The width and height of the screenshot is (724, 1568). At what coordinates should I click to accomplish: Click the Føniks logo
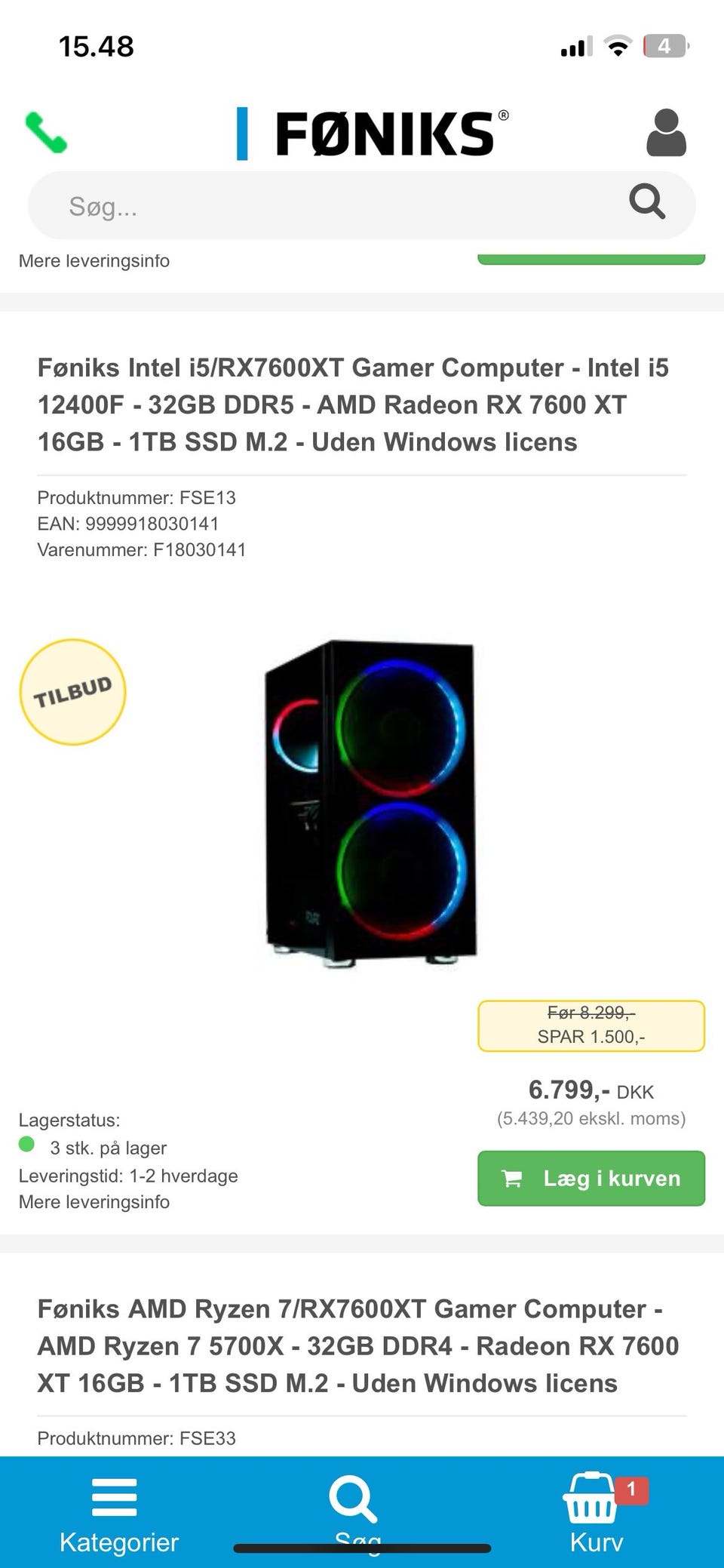[x=373, y=134]
